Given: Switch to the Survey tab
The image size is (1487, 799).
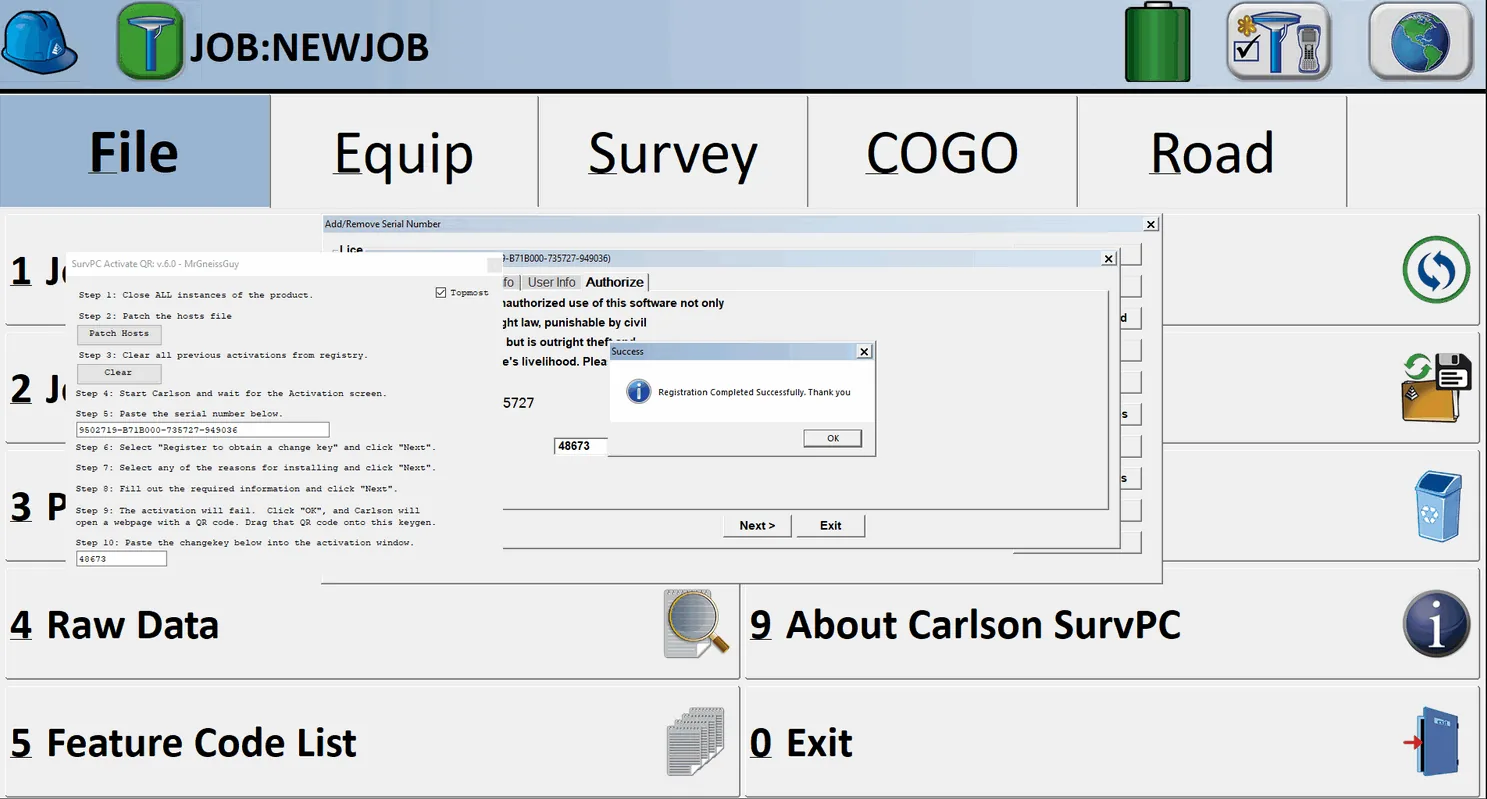Looking at the screenshot, I should point(673,152).
